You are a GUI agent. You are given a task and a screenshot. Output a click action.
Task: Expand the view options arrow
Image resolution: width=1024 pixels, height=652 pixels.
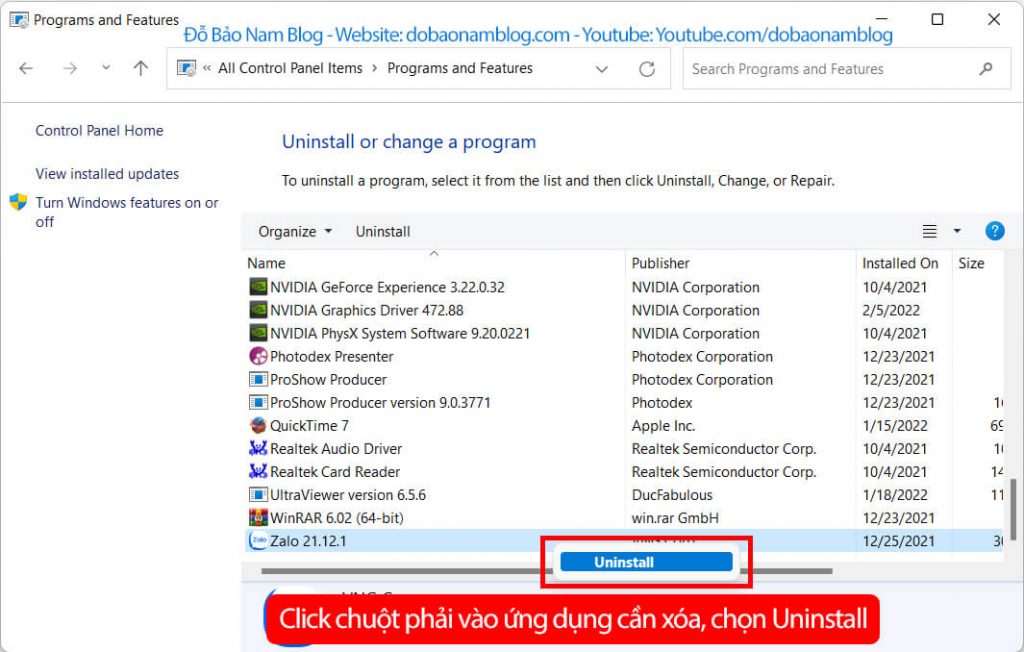pyautogui.click(x=957, y=231)
